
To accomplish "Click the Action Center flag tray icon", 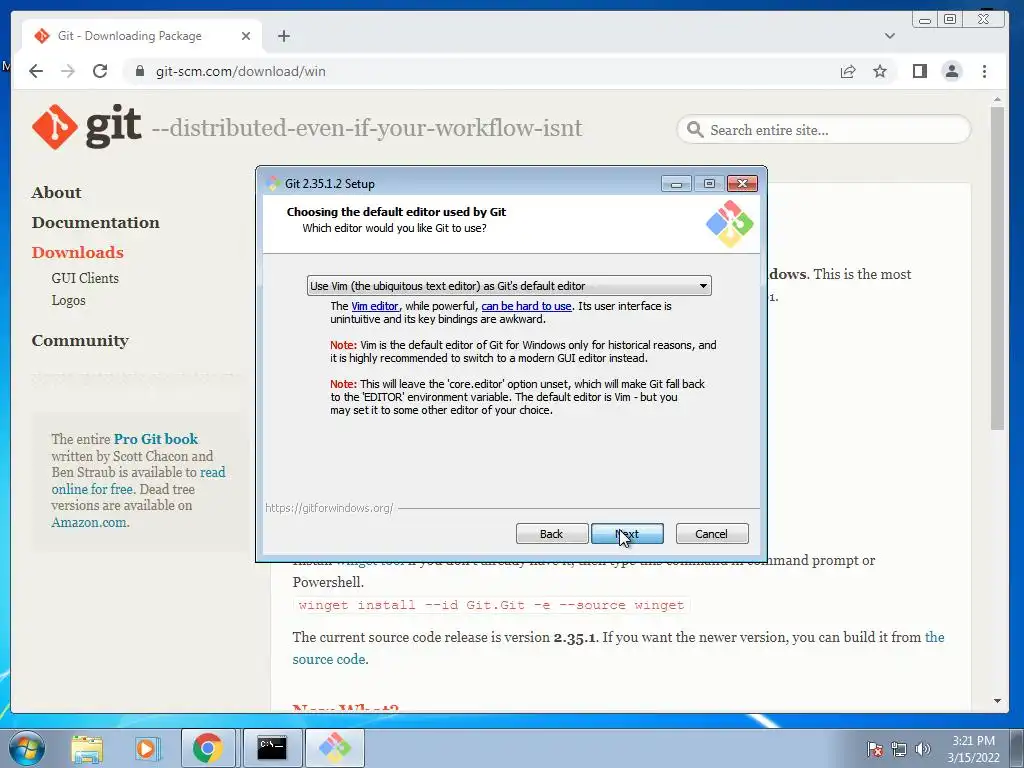I will click(x=874, y=749).
